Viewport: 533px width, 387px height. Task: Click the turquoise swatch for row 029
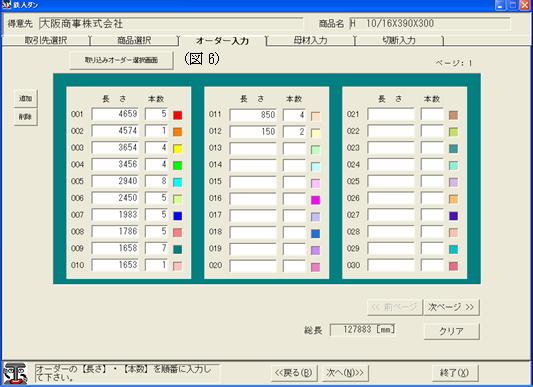tap(453, 249)
